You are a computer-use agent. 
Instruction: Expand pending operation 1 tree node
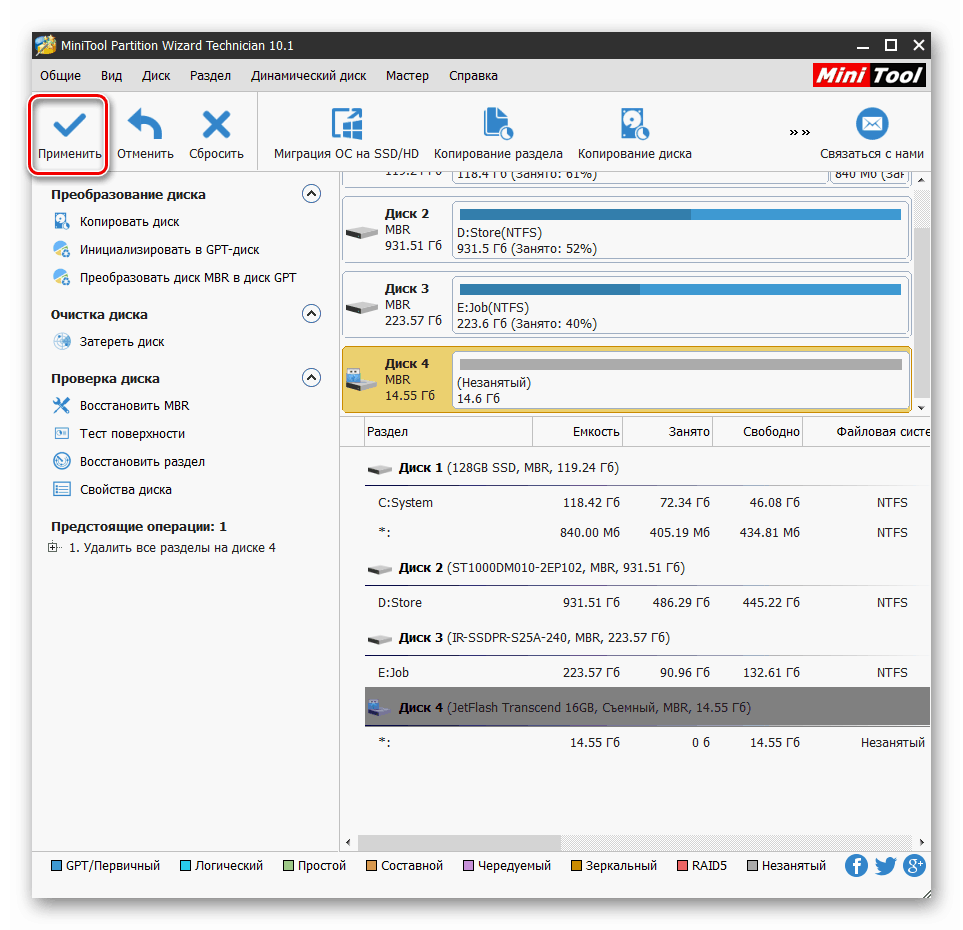point(53,547)
